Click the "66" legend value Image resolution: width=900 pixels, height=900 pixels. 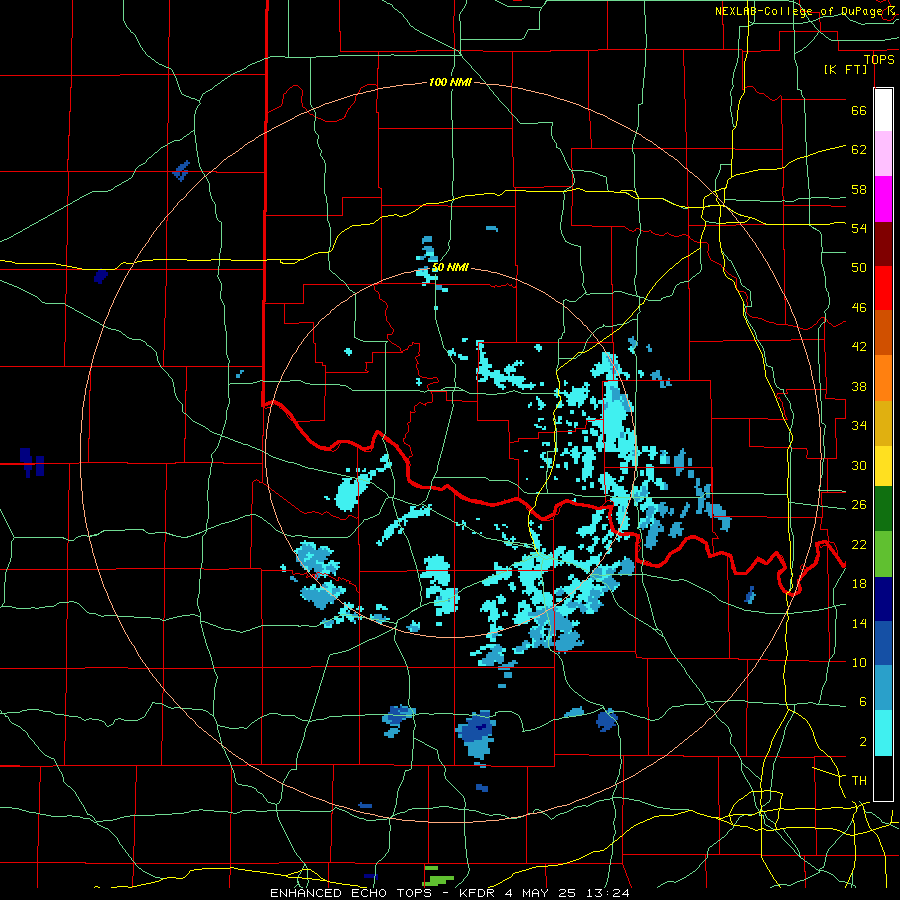pos(859,110)
